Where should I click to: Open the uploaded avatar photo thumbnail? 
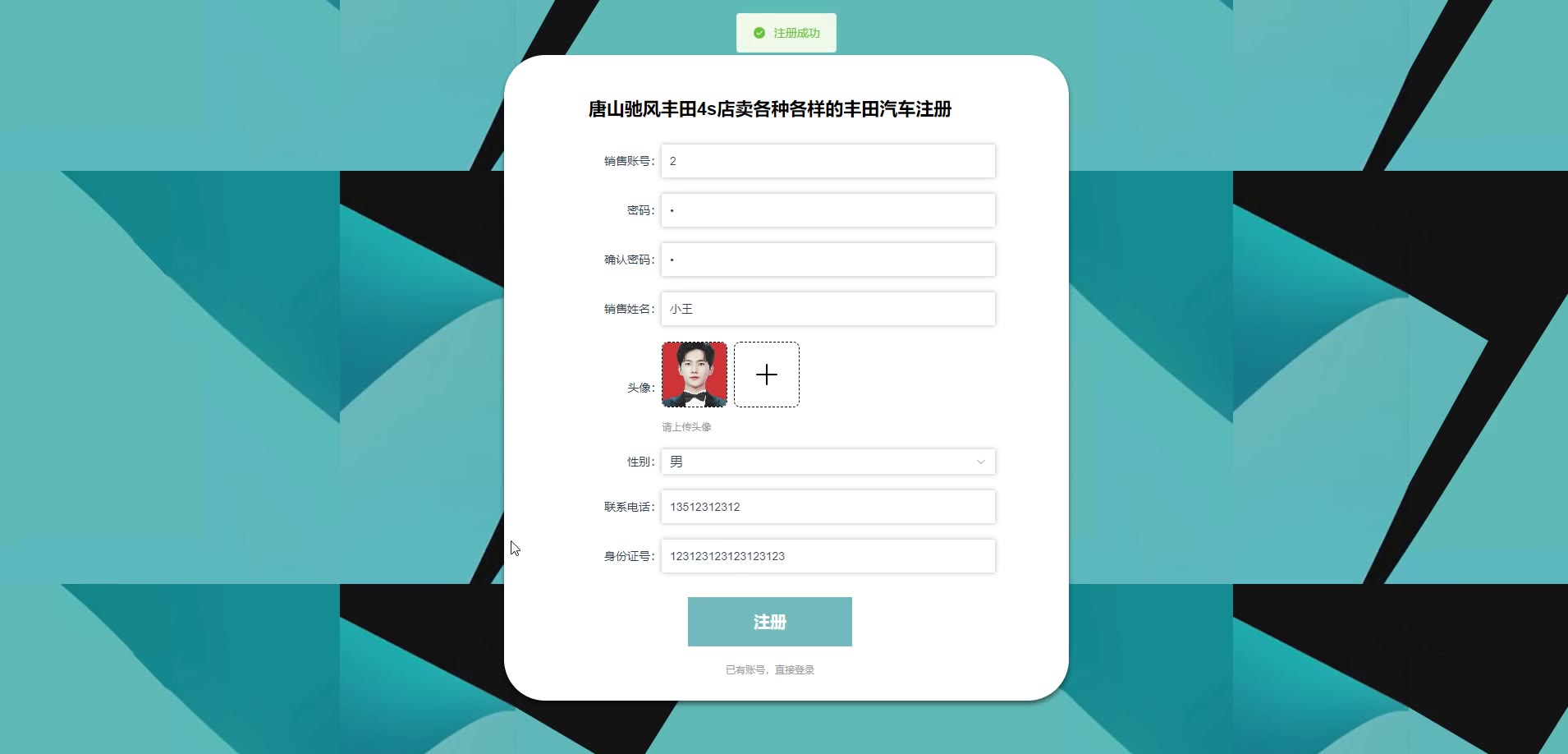point(695,375)
